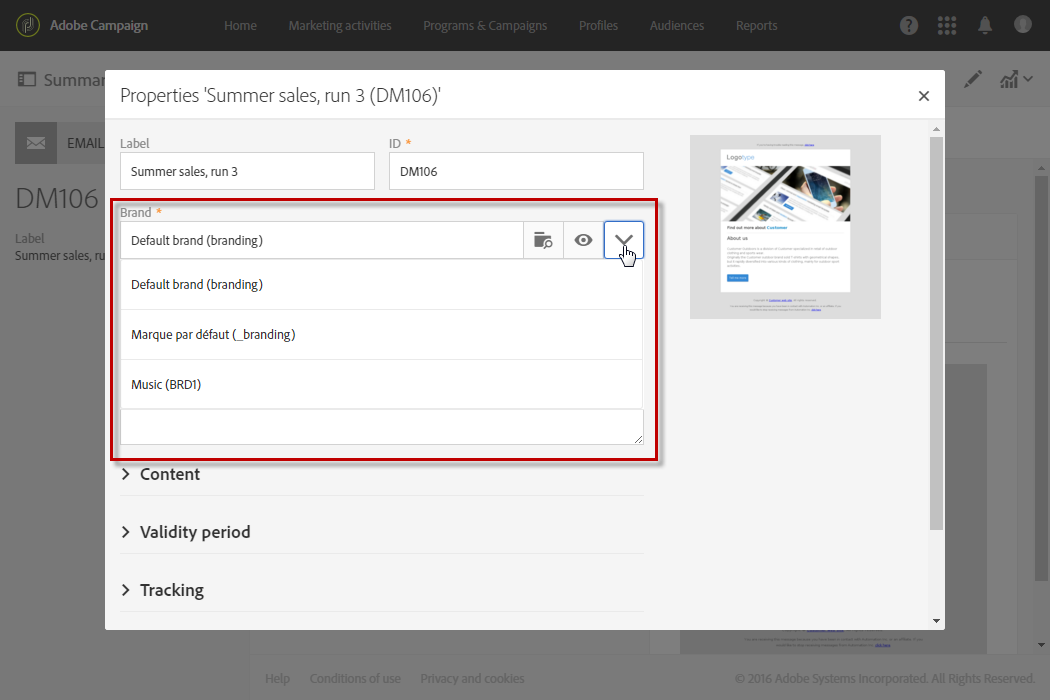Click the ID field containing DM106

pyautogui.click(x=516, y=171)
